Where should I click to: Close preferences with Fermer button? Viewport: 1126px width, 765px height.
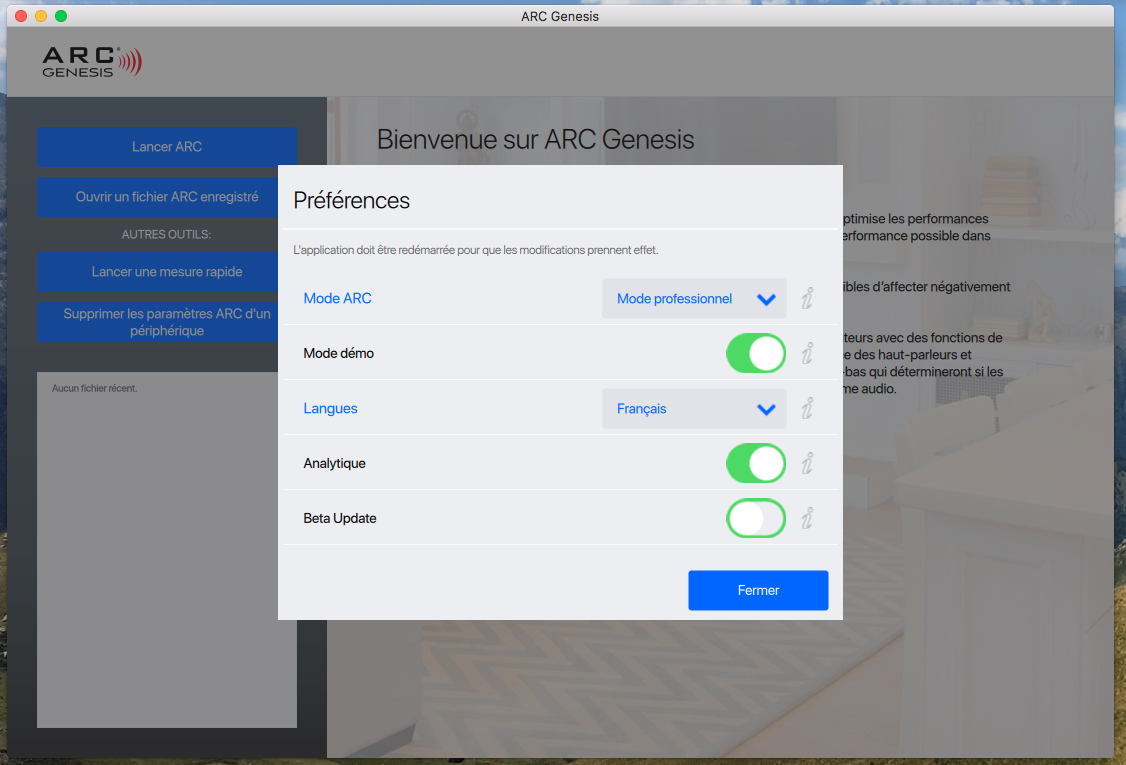point(758,590)
